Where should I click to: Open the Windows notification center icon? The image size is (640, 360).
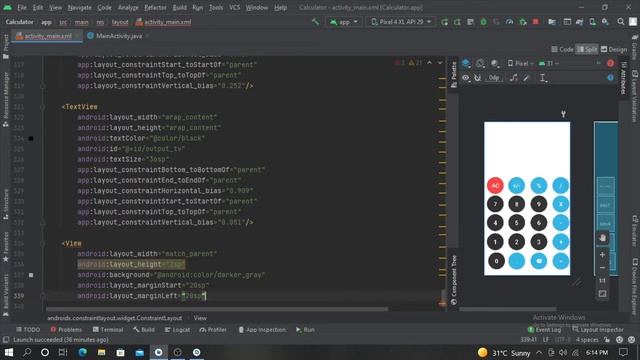[x=623, y=352]
